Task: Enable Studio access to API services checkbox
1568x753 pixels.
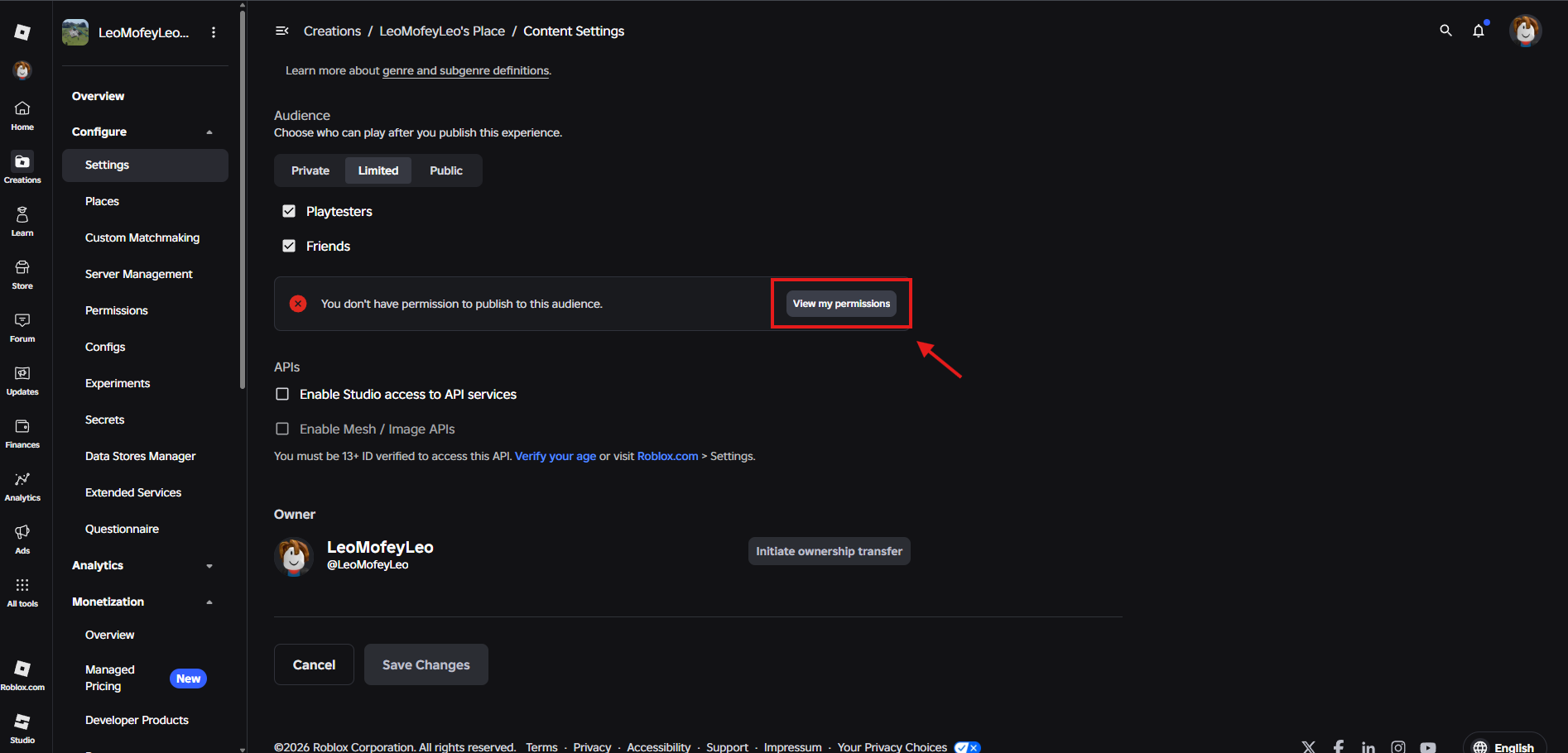Action: point(282,394)
